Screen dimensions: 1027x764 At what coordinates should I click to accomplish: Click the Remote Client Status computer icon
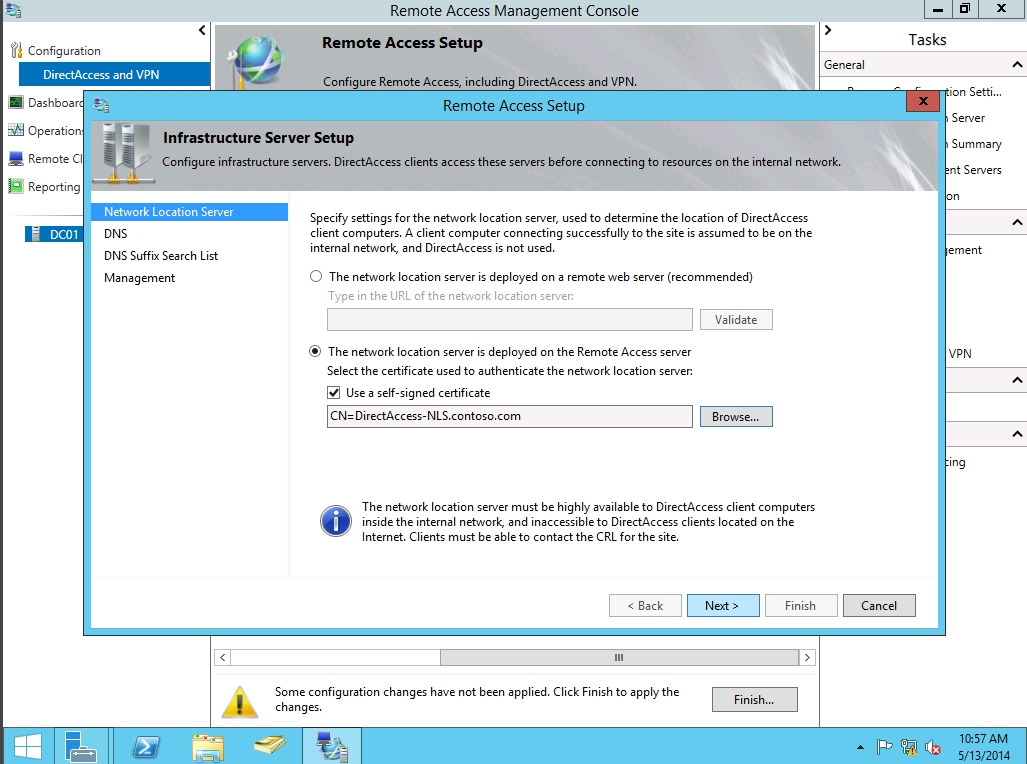[16, 159]
